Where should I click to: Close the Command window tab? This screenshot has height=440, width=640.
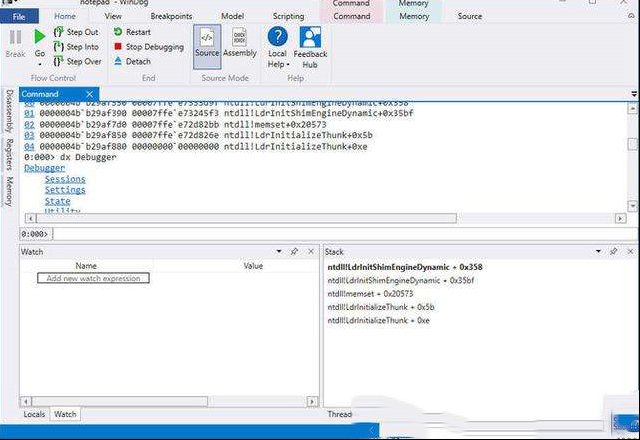89,94
